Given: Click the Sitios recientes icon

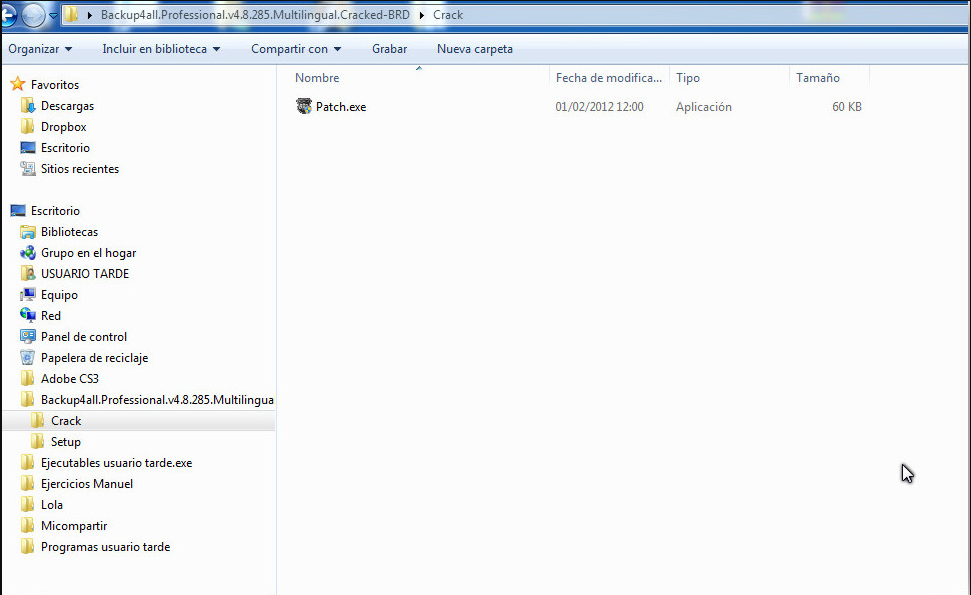Looking at the screenshot, I should pyautogui.click(x=28, y=168).
